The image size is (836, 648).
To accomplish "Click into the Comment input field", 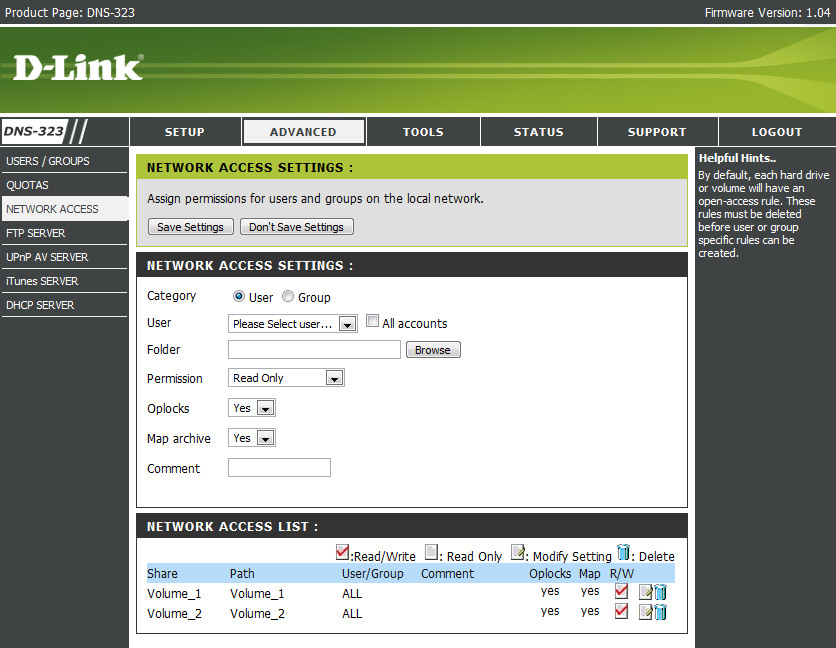I will (x=279, y=468).
